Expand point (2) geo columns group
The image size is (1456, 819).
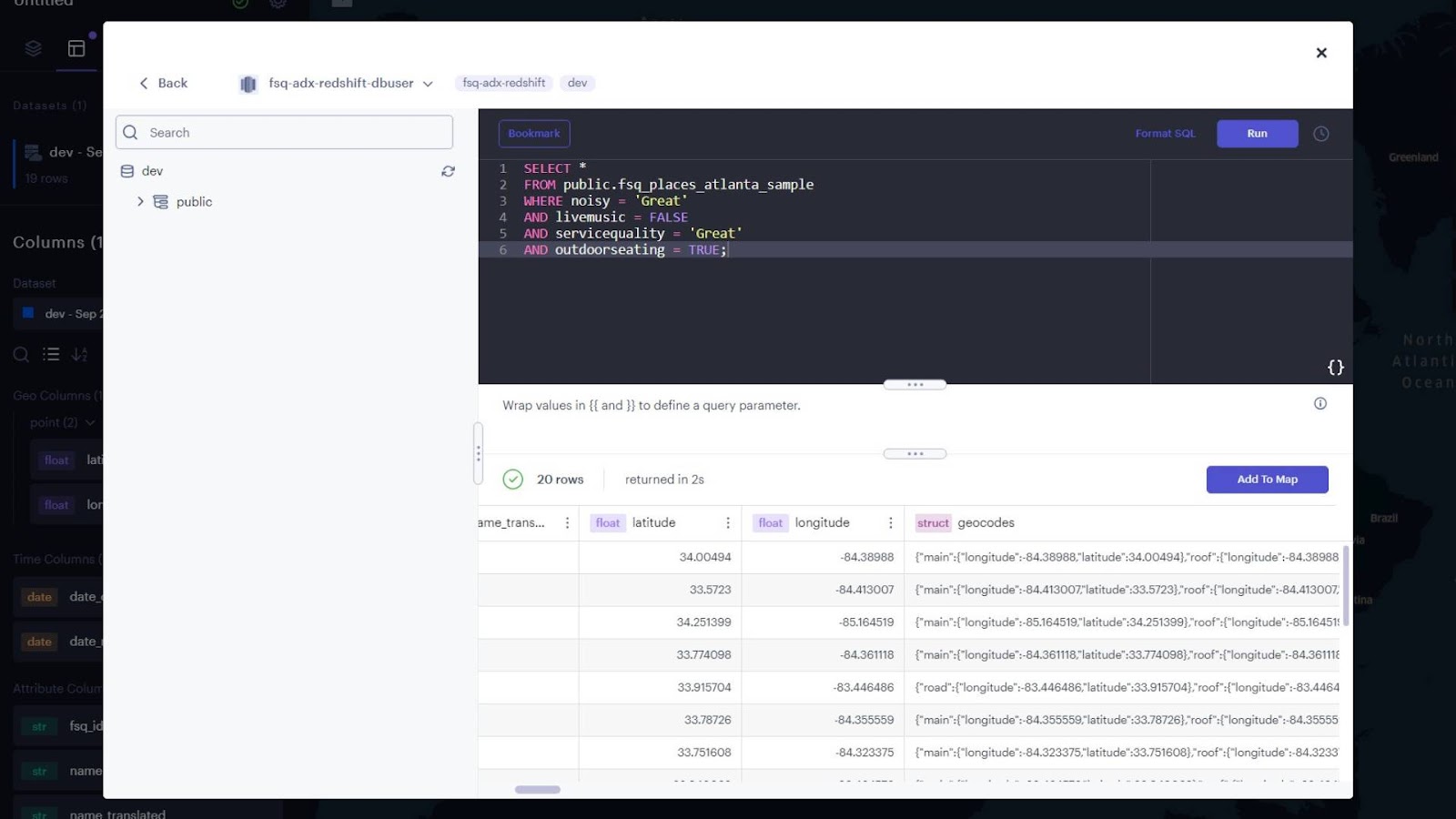point(62,422)
